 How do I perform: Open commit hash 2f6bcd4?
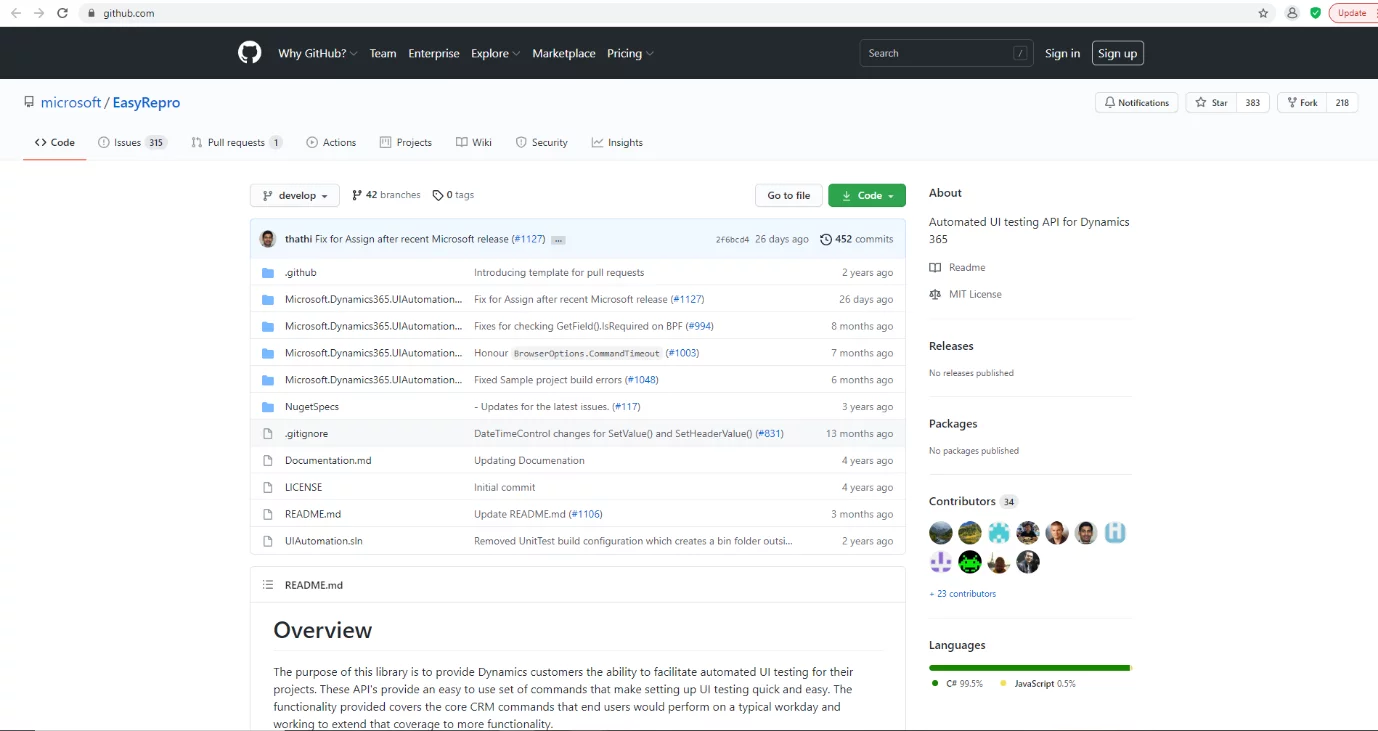(x=732, y=240)
